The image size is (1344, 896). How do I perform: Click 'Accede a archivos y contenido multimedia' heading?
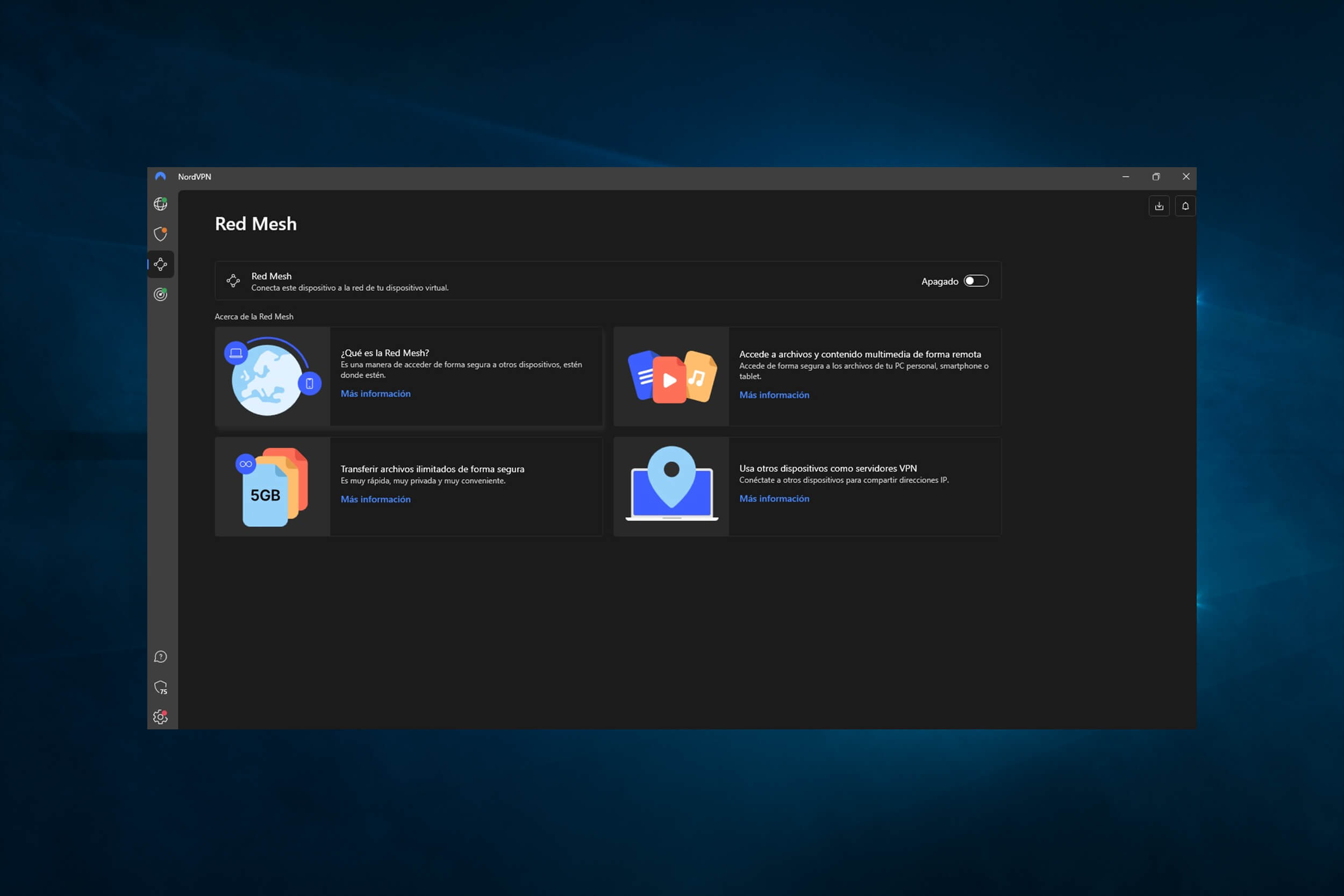pyautogui.click(x=860, y=354)
